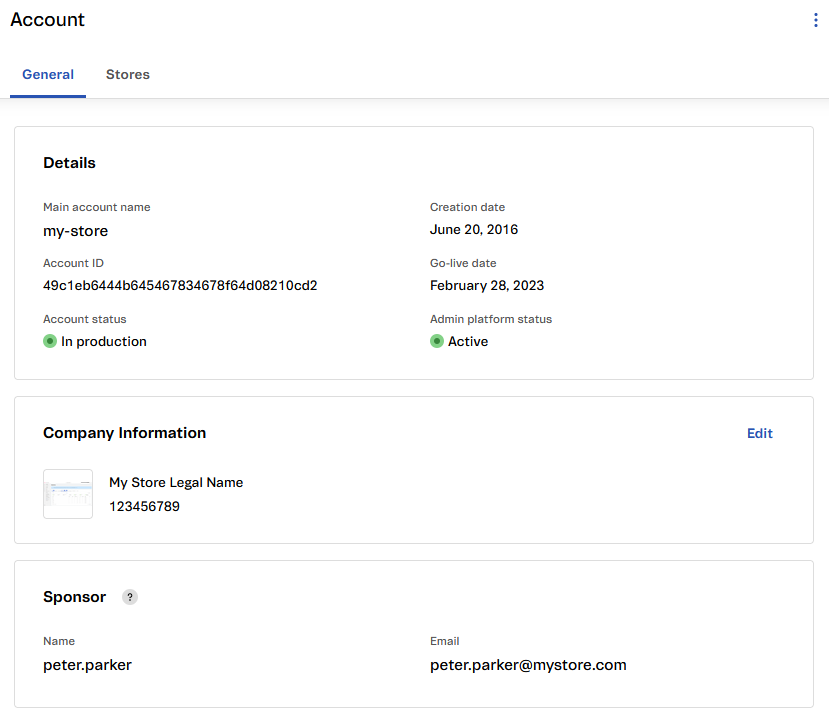Open the three-dot more options menu

[x=816, y=21]
